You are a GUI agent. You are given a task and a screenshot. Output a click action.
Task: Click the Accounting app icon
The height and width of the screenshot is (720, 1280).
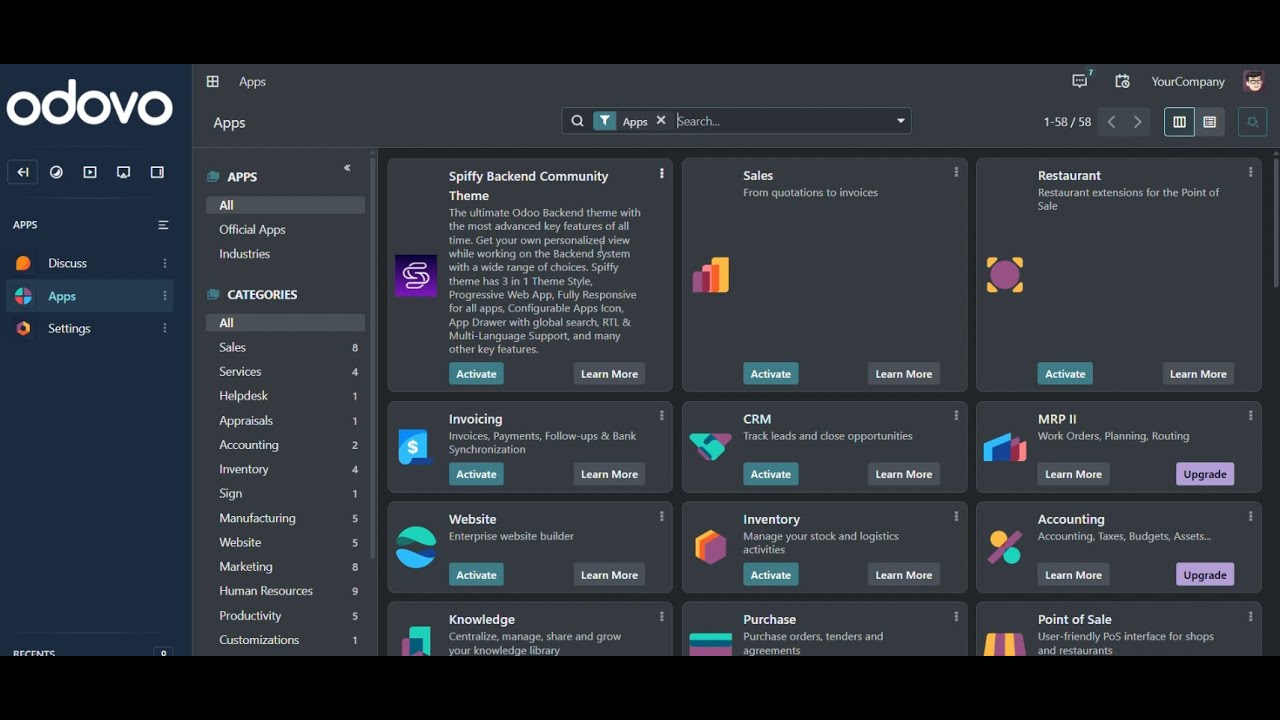point(1005,548)
